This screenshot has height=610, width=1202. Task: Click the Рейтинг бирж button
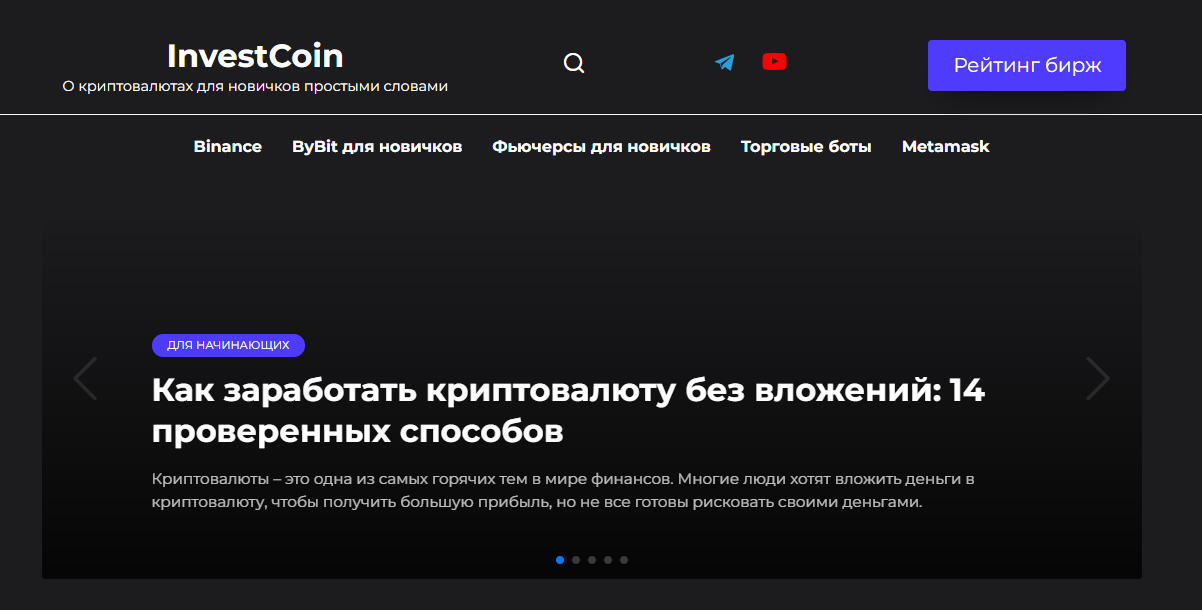[1027, 66]
